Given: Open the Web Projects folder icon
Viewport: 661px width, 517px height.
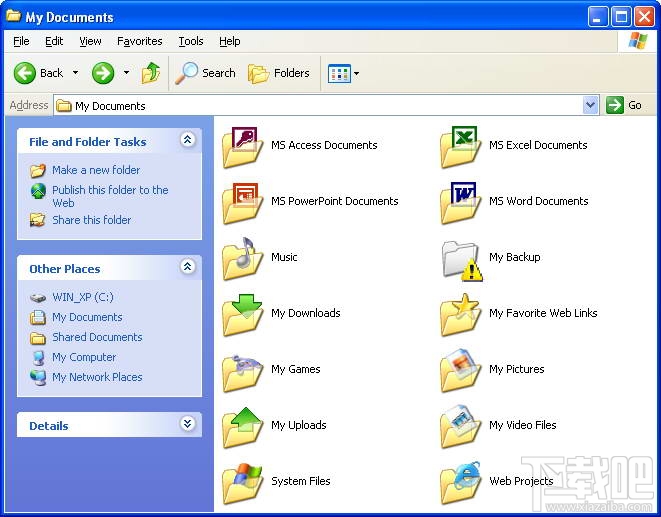Looking at the screenshot, I should pos(460,482).
